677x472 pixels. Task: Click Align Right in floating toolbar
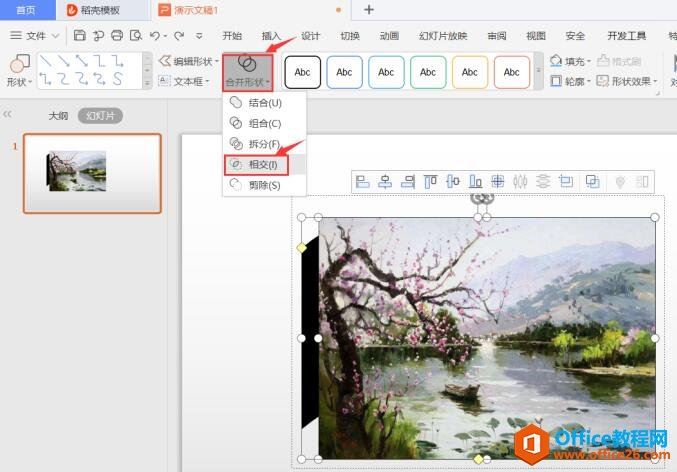pyautogui.click(x=408, y=182)
